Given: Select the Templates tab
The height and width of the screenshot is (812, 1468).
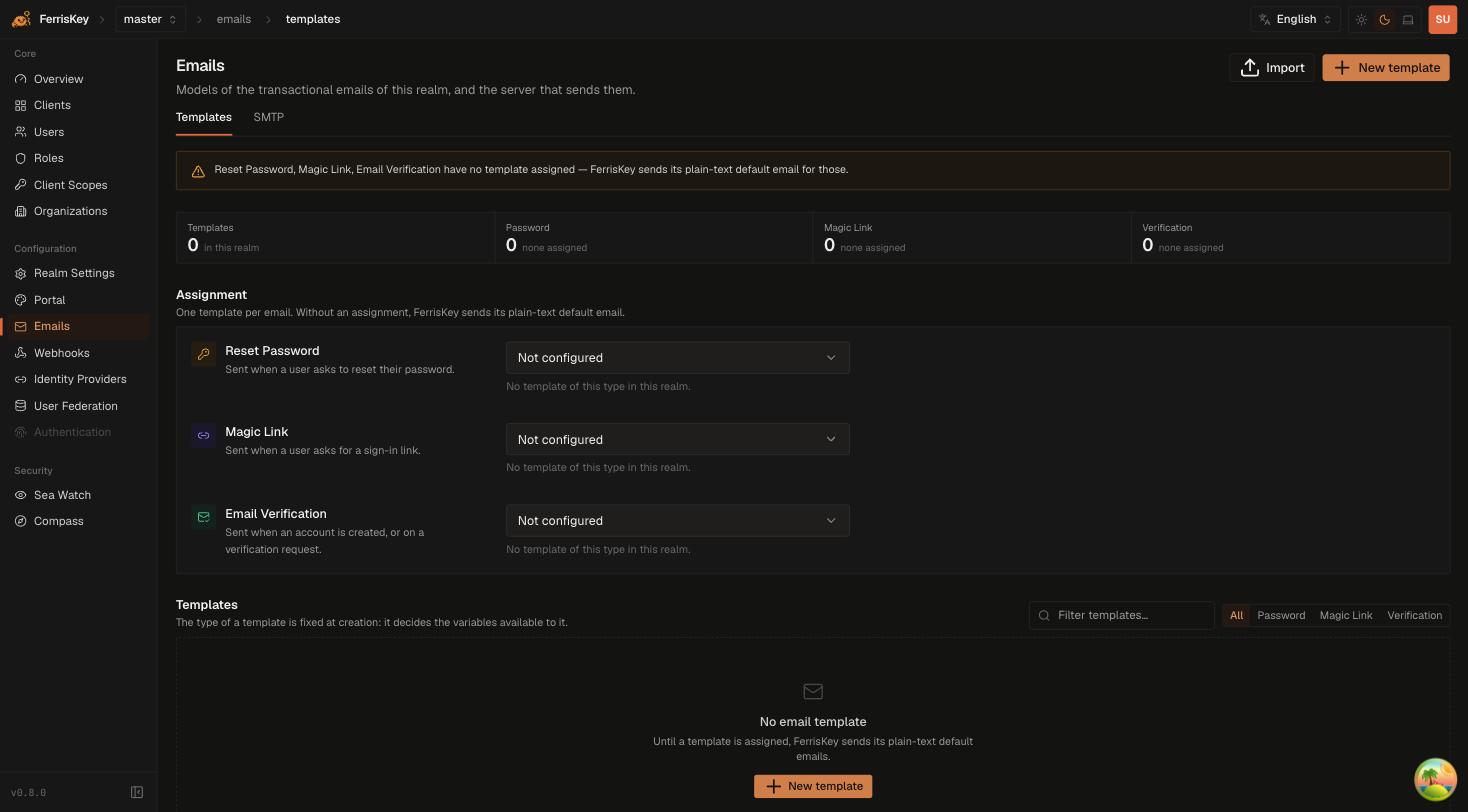Looking at the screenshot, I should [x=204, y=117].
